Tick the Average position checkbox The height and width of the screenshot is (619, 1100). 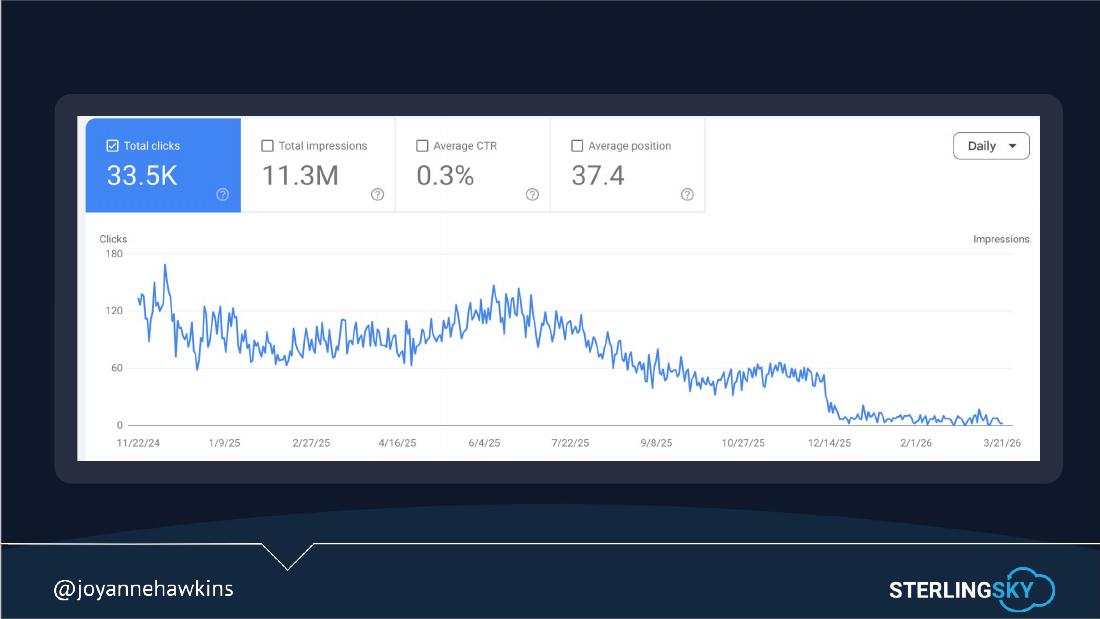(x=577, y=146)
